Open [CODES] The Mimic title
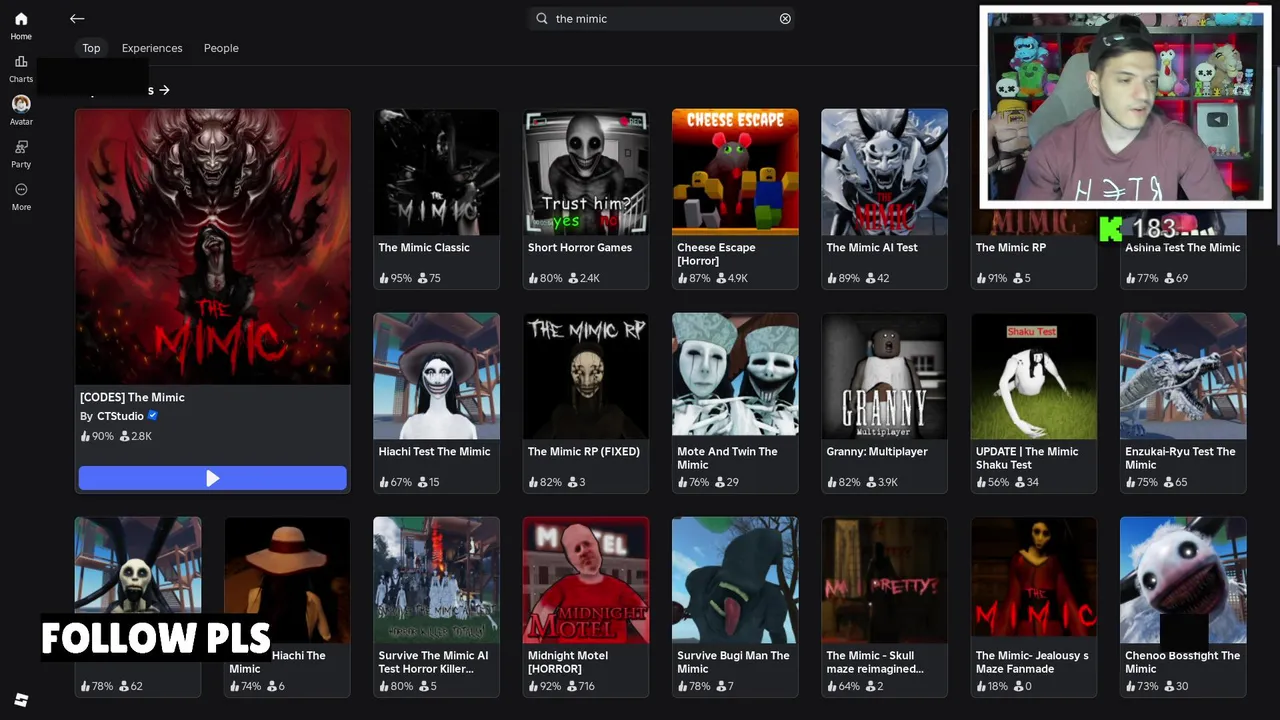1280x720 pixels. 132,397
